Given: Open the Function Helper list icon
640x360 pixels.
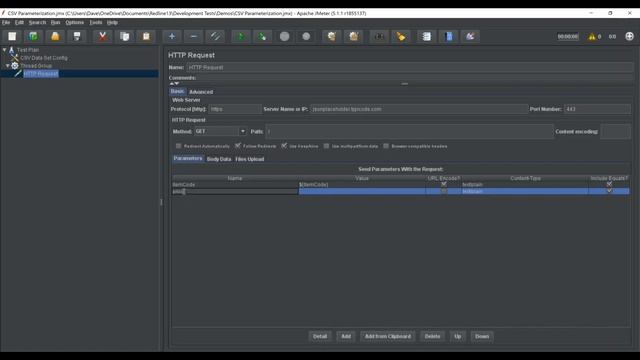Looking at the screenshot, I should point(427,36).
